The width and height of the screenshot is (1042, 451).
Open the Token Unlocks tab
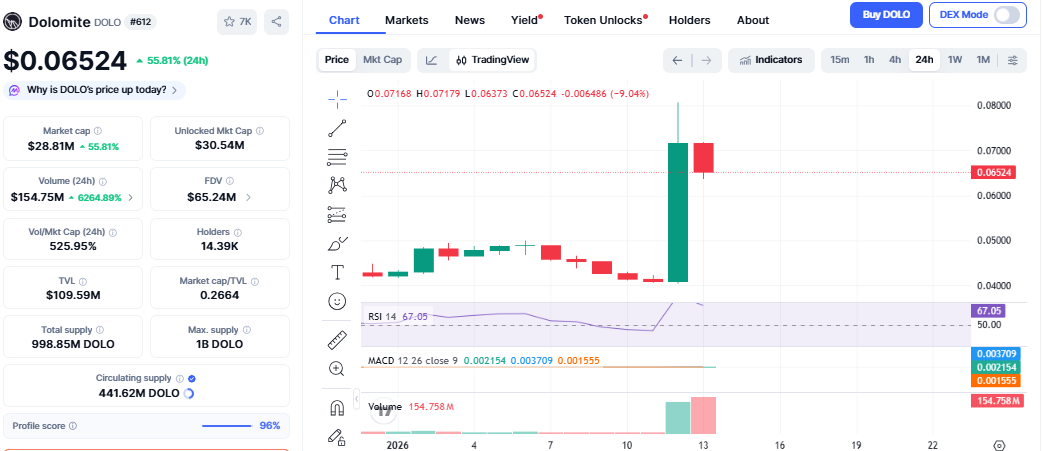point(603,20)
